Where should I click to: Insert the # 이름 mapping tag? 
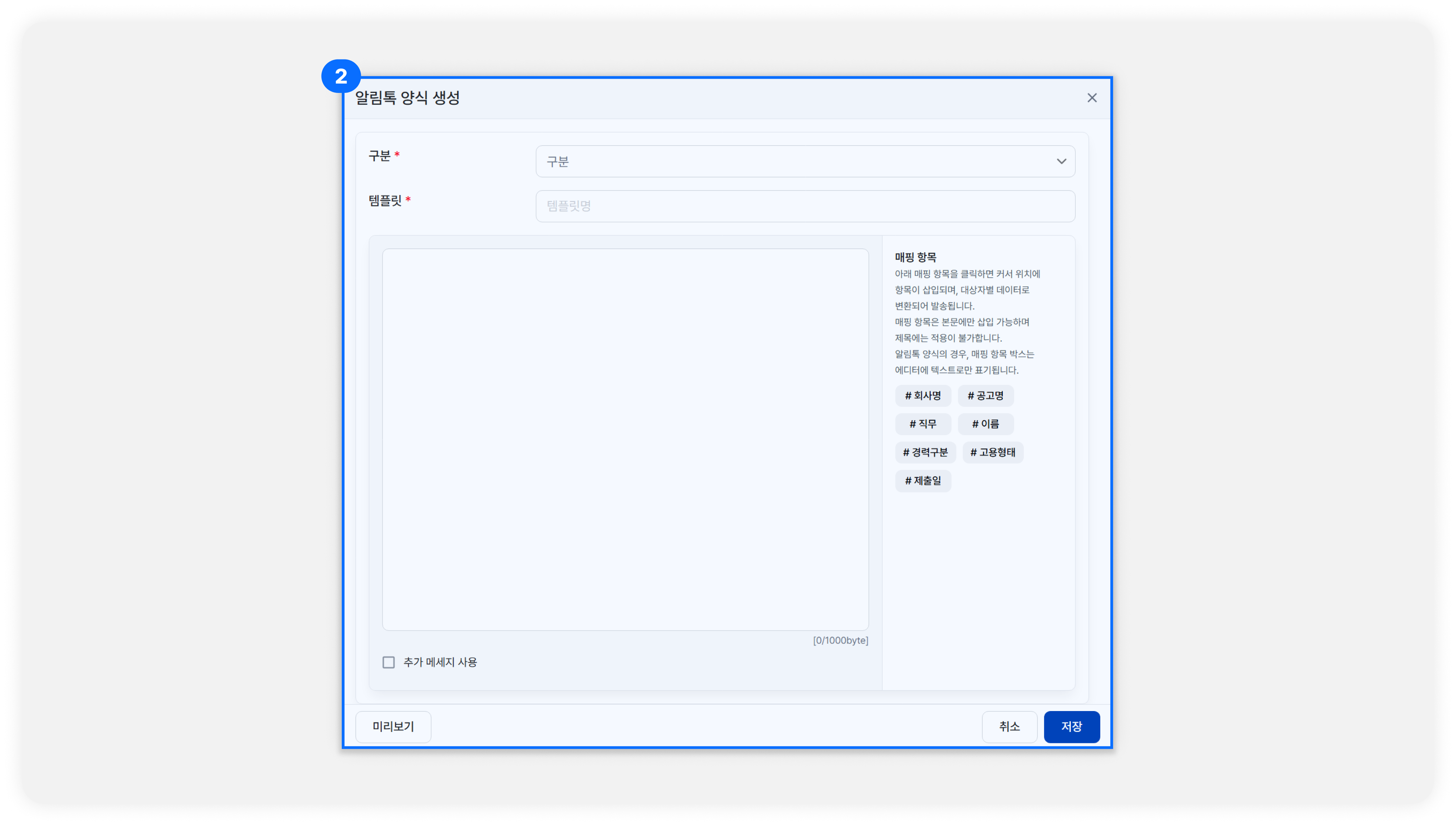pos(985,424)
